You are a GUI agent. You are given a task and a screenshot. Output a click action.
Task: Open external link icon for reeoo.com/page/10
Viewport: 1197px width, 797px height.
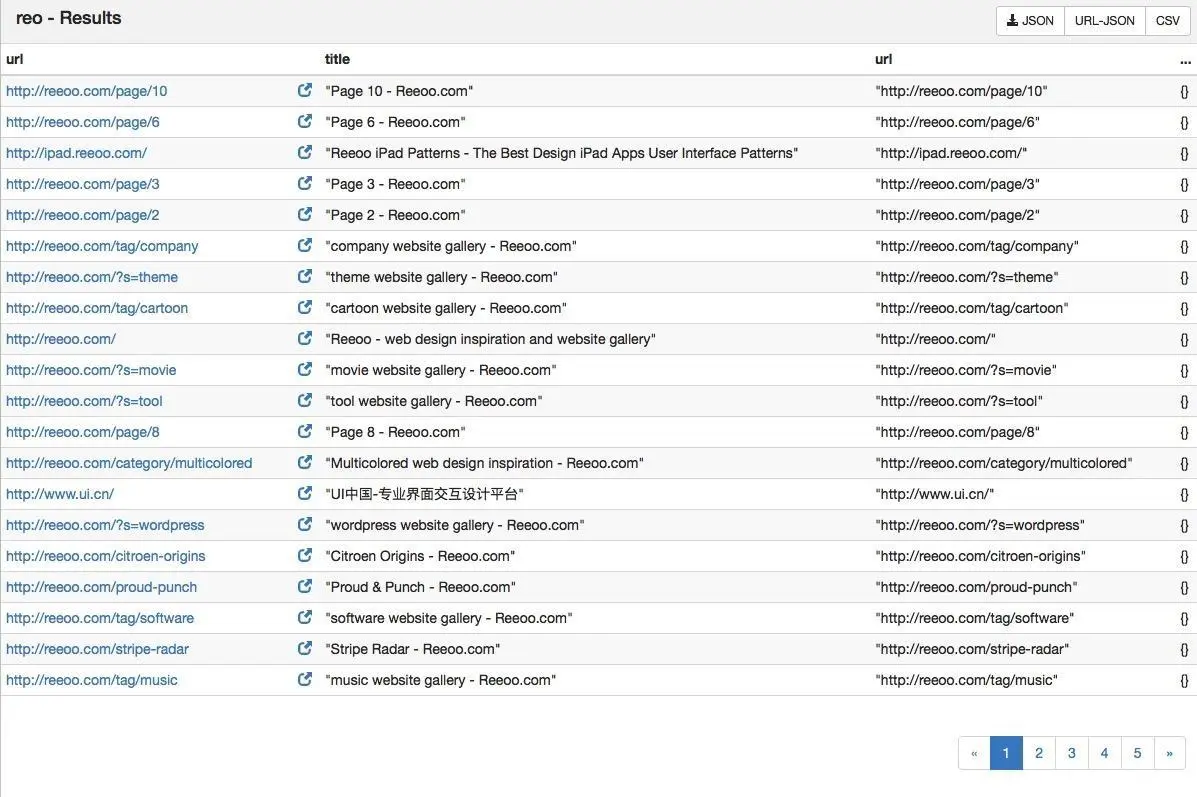(305, 90)
